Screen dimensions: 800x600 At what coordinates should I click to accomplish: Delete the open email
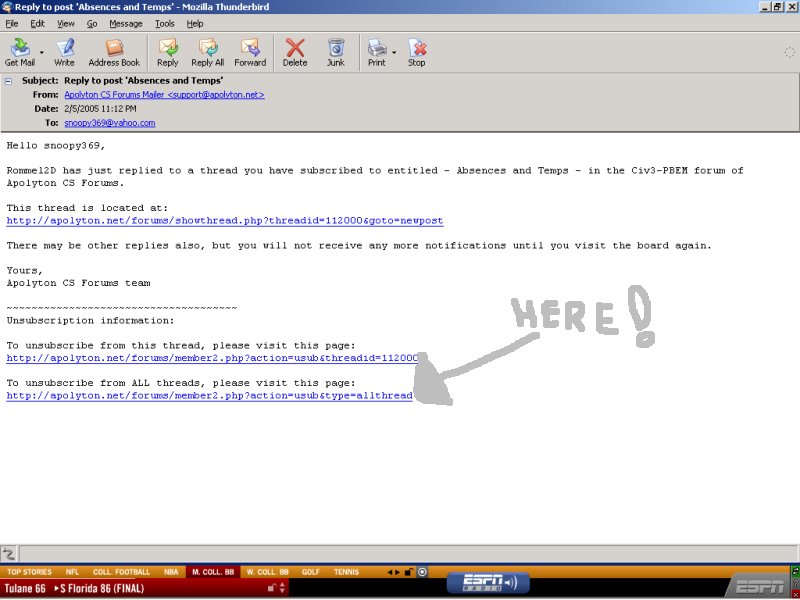[x=295, y=52]
